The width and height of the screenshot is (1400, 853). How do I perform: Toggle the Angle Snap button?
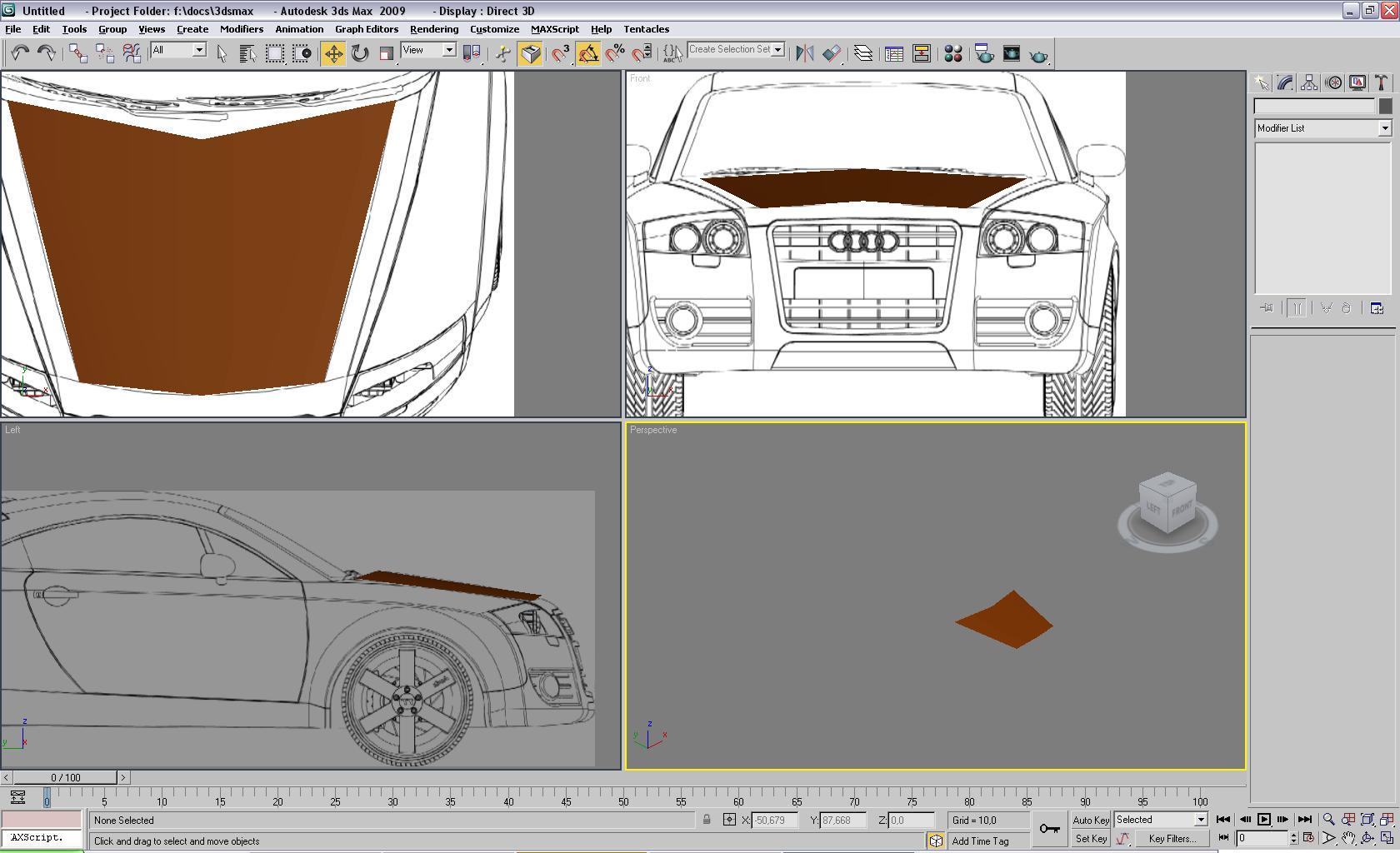(x=588, y=53)
